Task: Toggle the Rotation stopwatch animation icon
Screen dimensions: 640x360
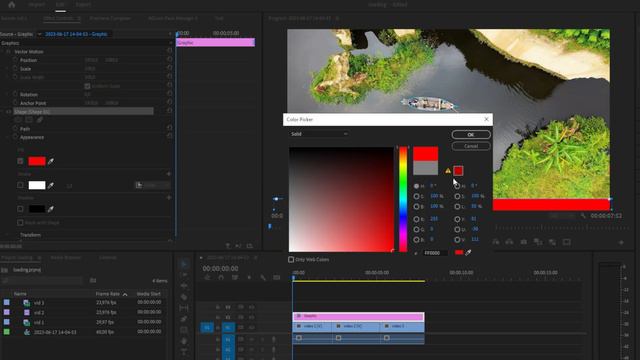Action: pos(15,94)
